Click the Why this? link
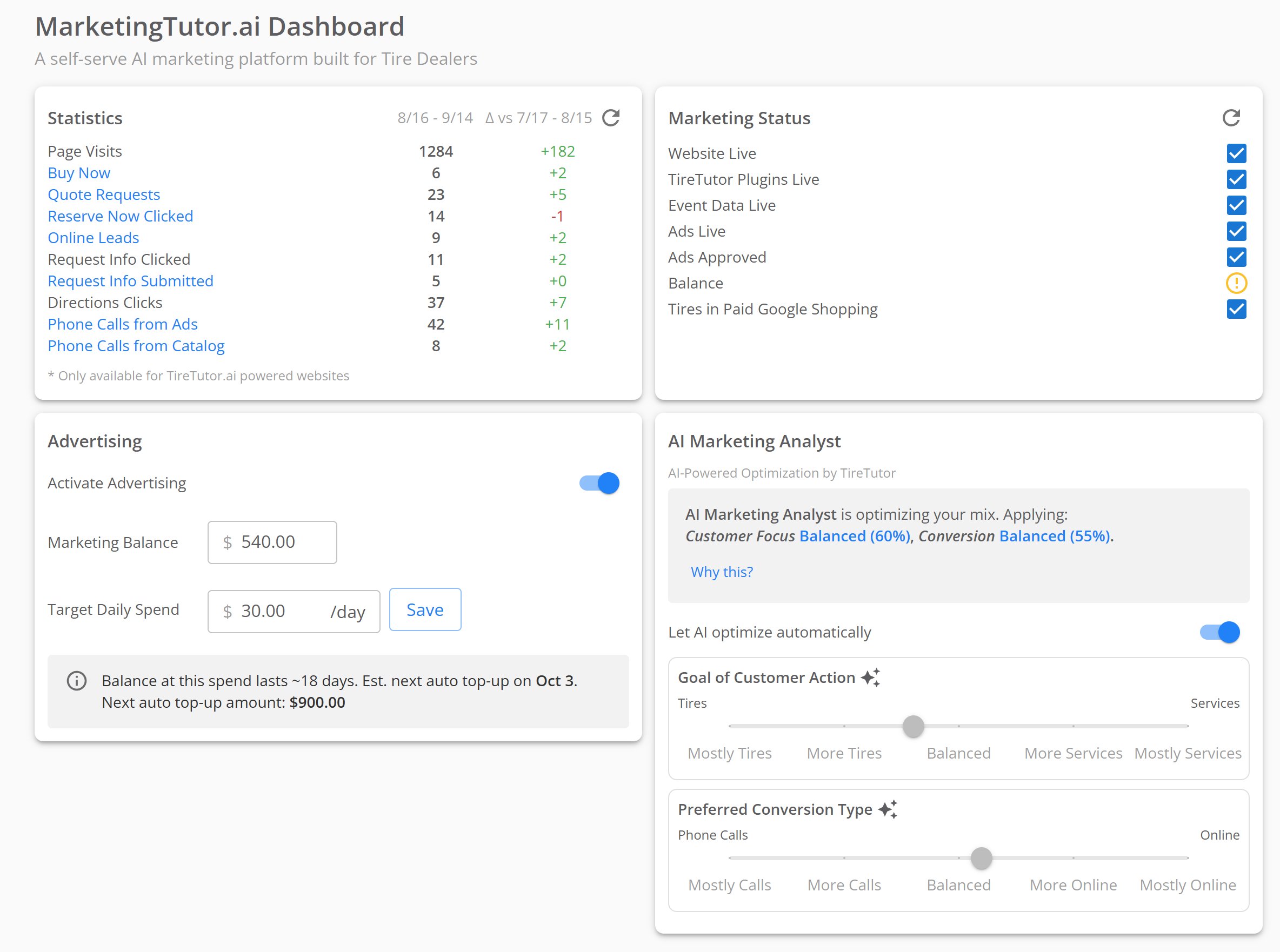Screen dimensions: 1280x952 (x=722, y=572)
